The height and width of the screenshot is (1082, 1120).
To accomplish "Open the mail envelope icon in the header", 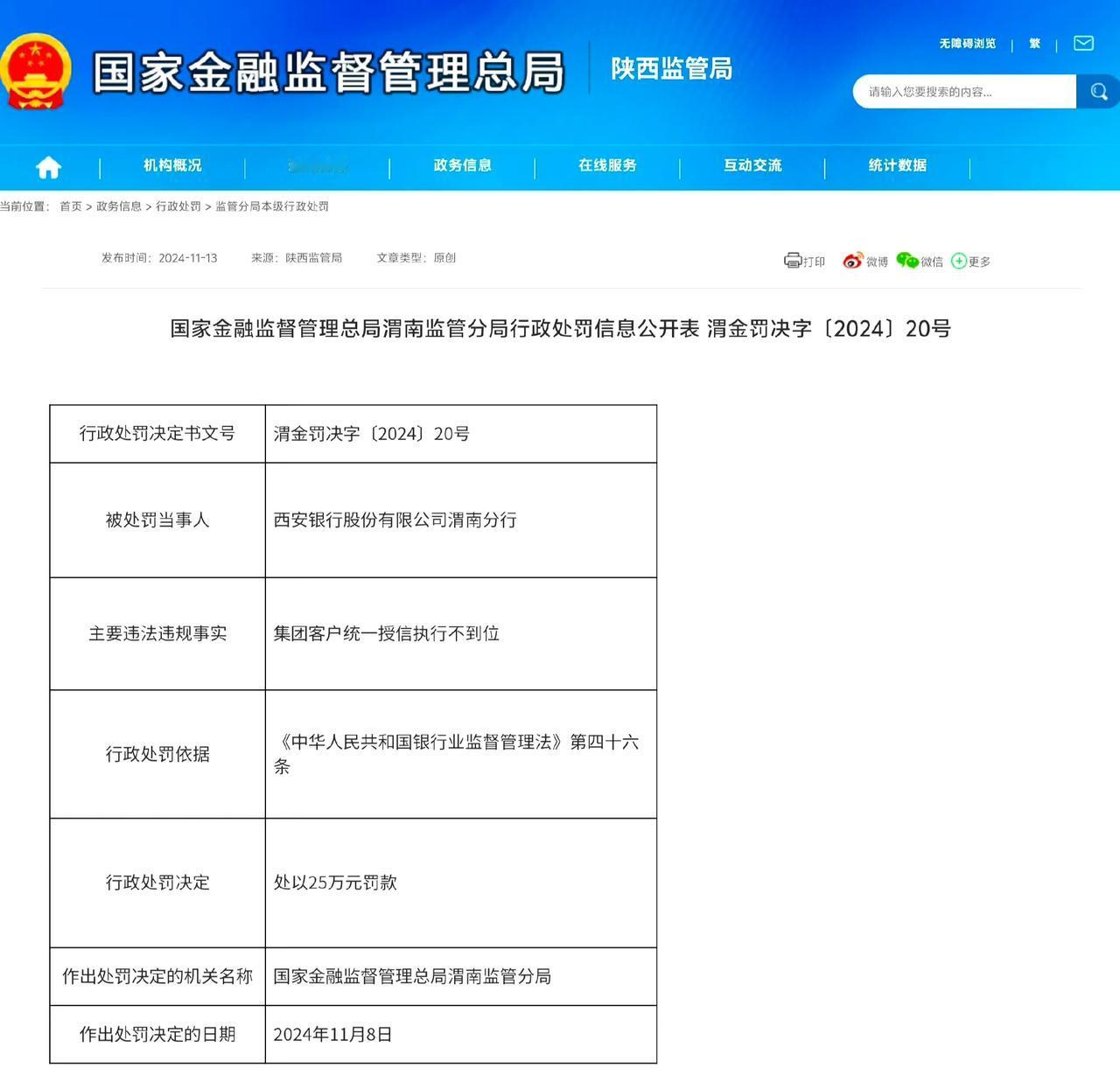I will 1083,43.
